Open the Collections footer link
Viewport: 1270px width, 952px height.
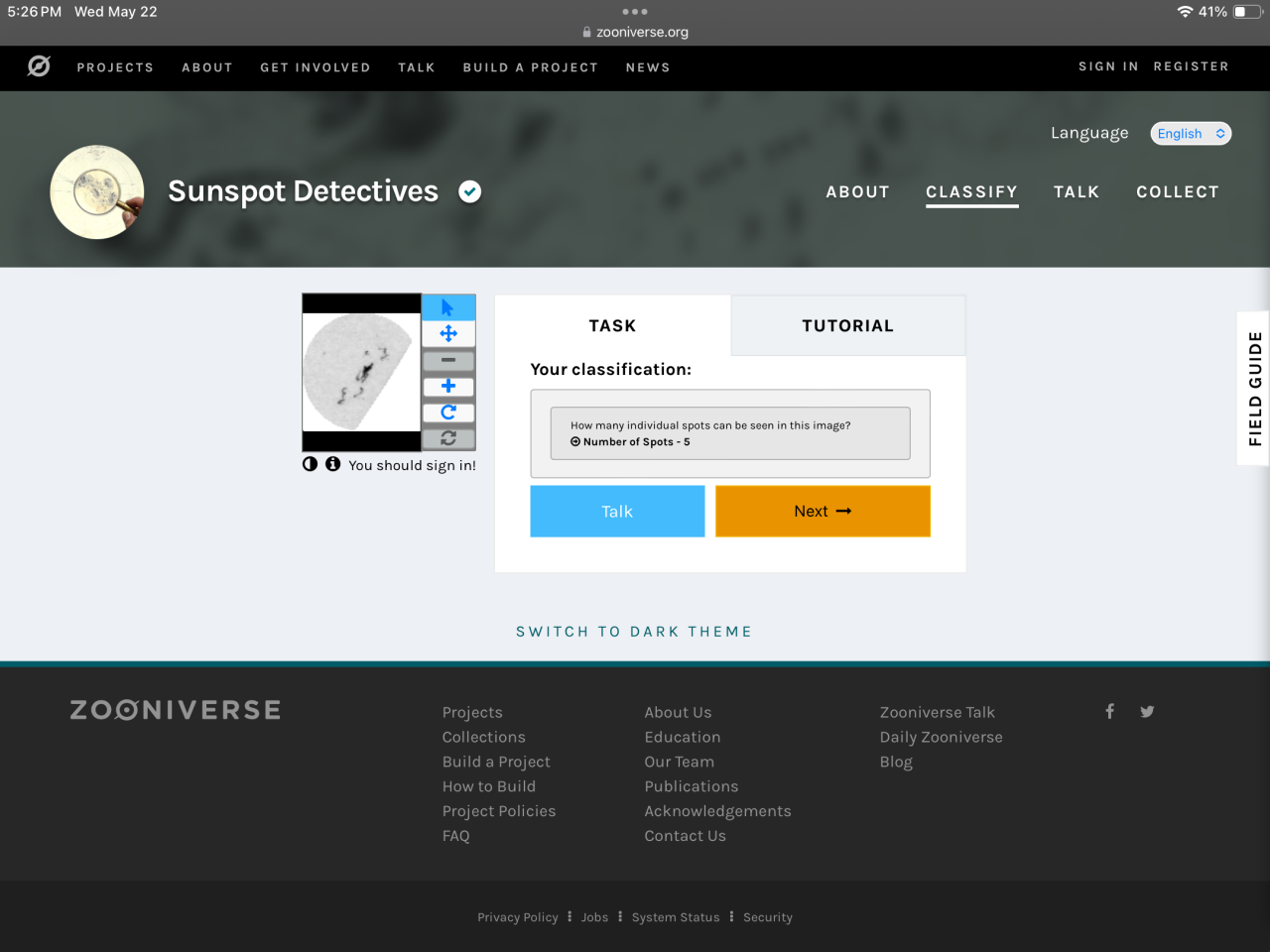[484, 737]
